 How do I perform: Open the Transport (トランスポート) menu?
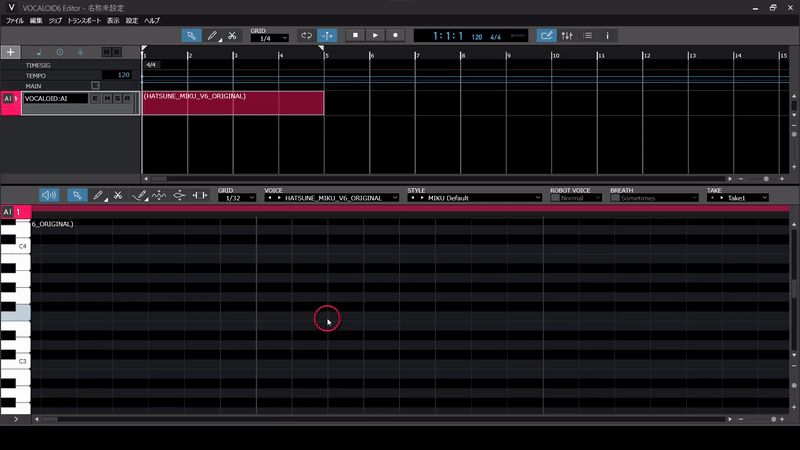84,20
